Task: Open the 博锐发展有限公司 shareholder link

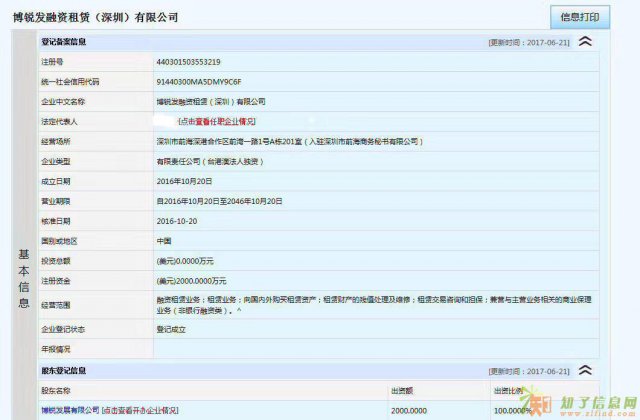Action: 70,410
